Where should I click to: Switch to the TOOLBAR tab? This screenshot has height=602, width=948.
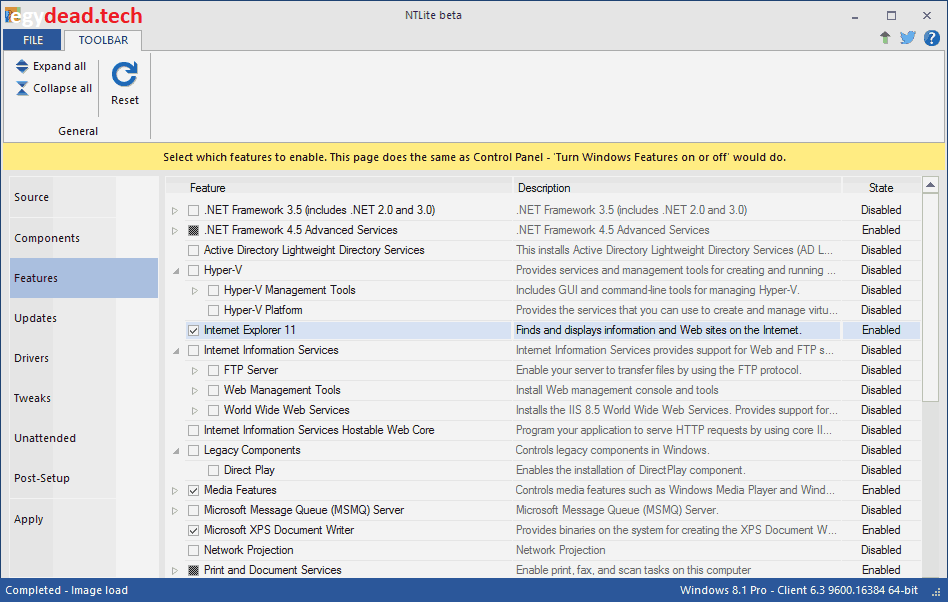click(x=102, y=40)
